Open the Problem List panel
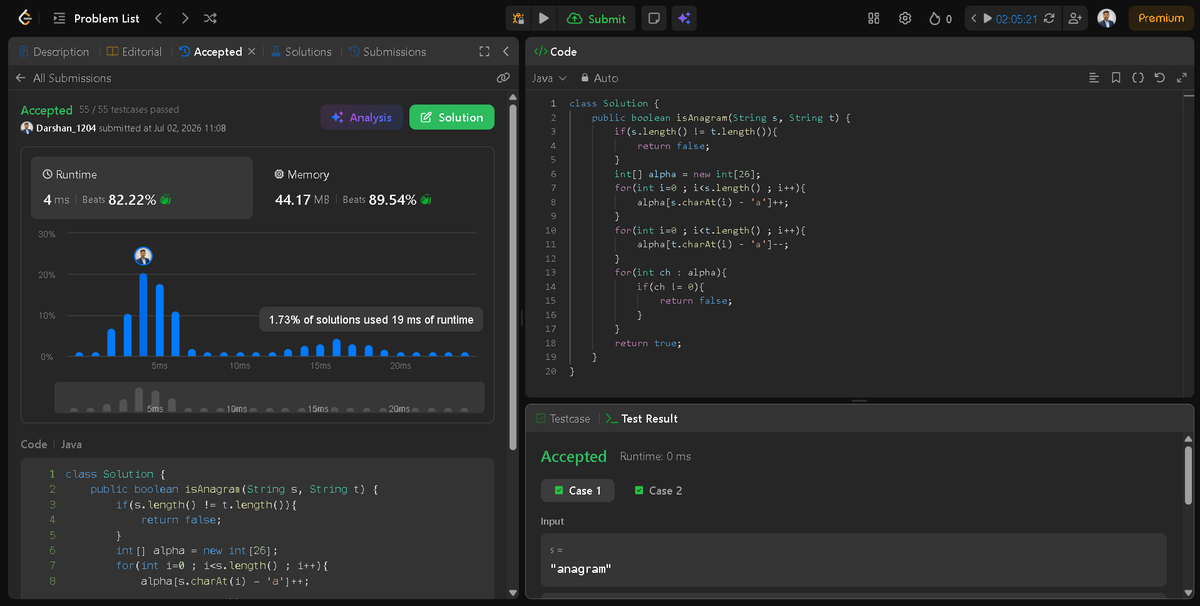This screenshot has width=1200, height=606. (x=95, y=18)
